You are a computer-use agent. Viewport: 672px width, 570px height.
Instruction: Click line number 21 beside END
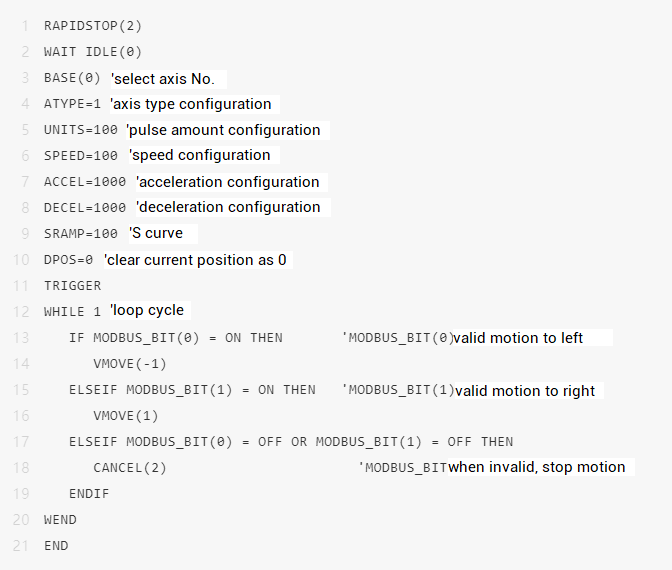tap(20, 546)
